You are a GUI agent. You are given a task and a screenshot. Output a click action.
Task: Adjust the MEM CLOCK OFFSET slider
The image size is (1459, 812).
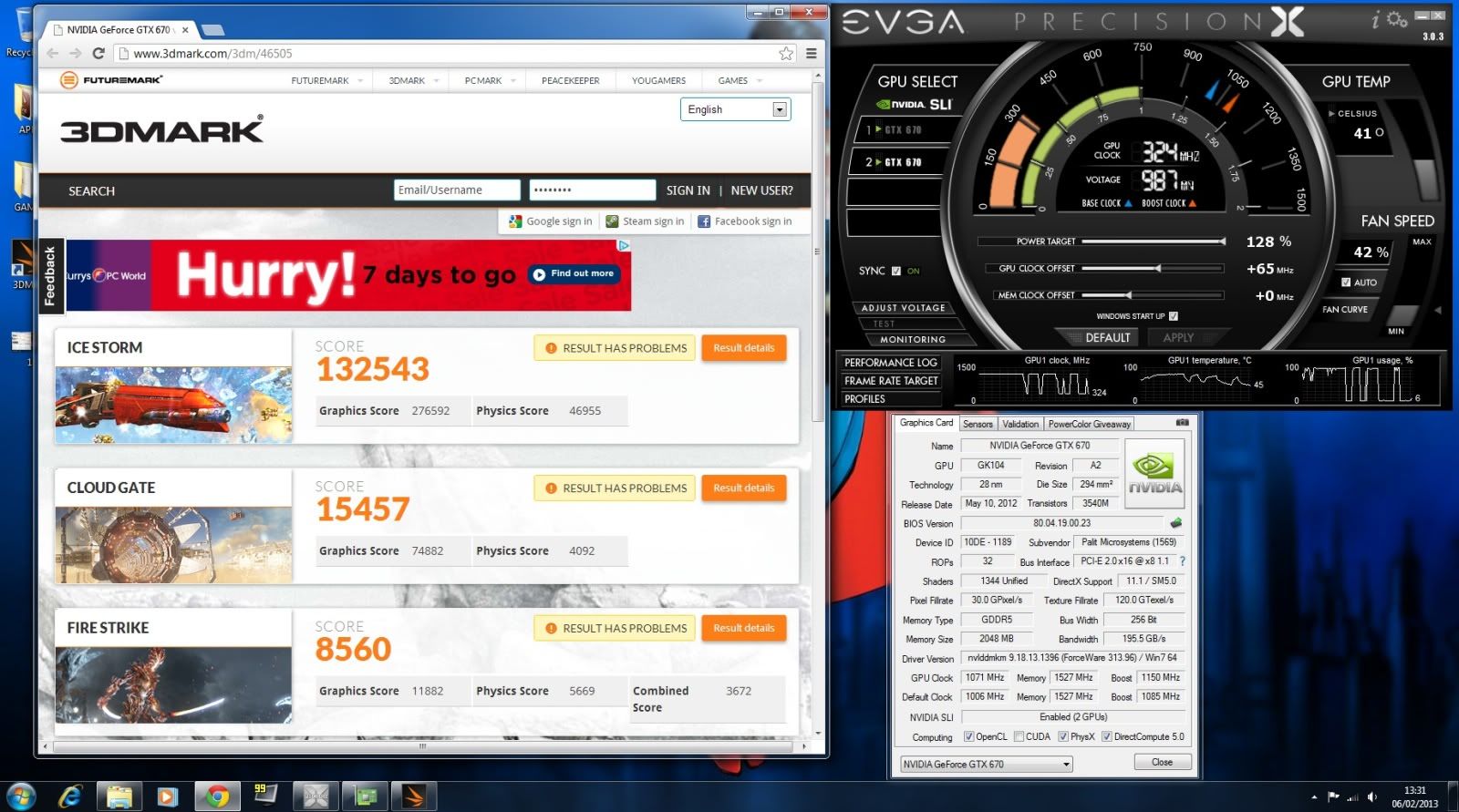click(x=1153, y=295)
